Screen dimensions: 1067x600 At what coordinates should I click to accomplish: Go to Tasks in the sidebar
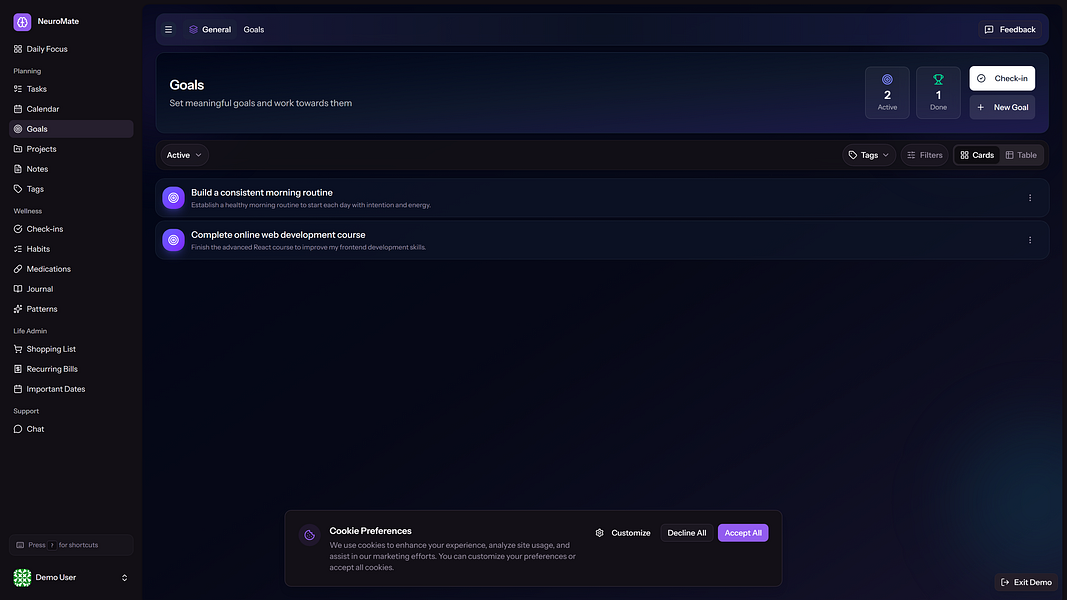(x=71, y=89)
